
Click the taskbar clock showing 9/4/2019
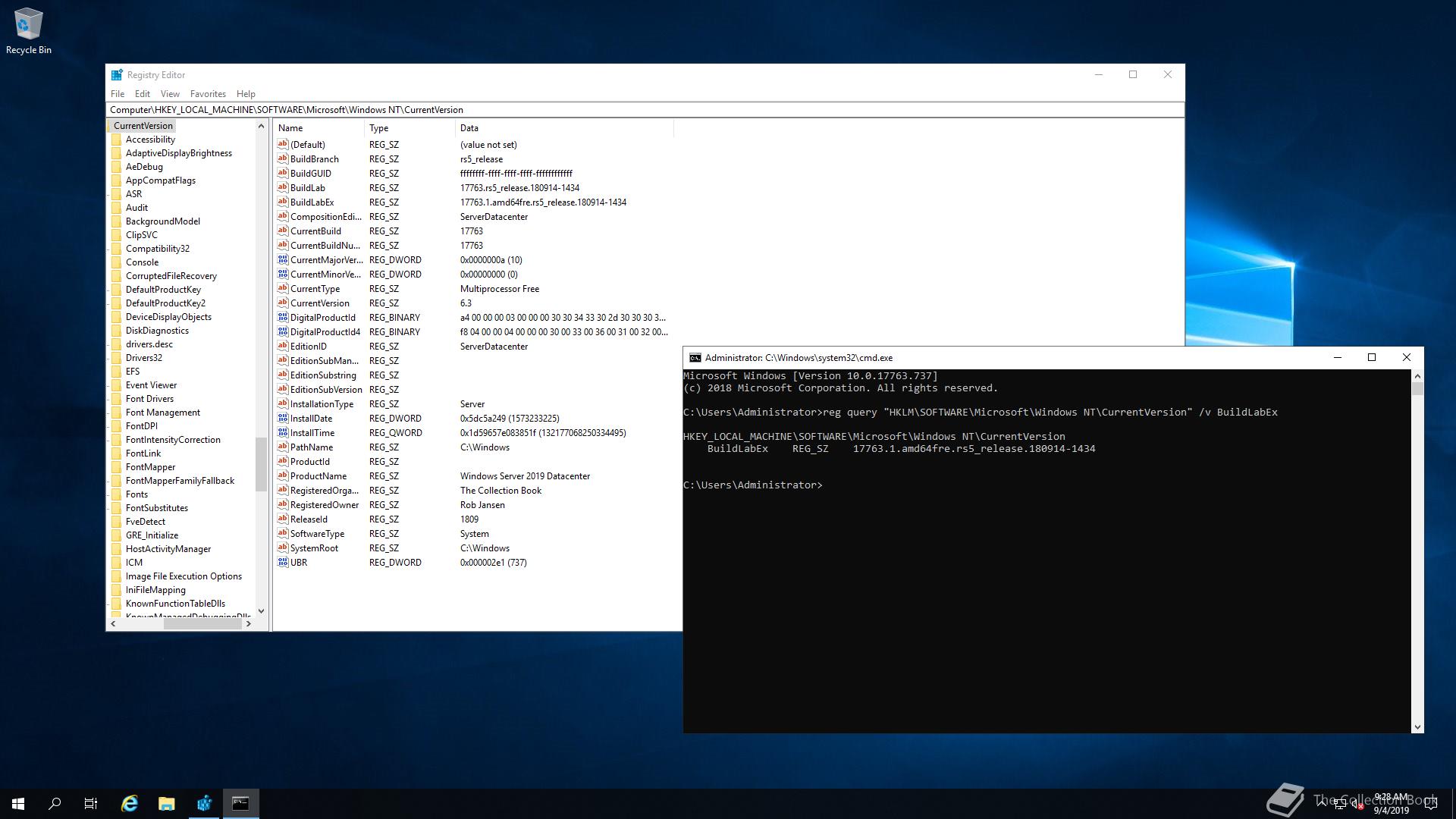pyautogui.click(x=1391, y=804)
